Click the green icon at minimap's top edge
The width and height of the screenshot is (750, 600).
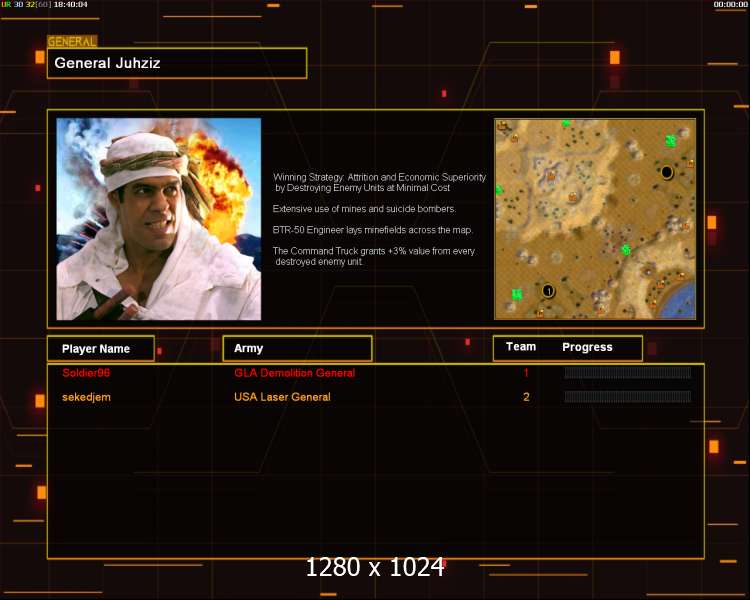click(x=566, y=123)
